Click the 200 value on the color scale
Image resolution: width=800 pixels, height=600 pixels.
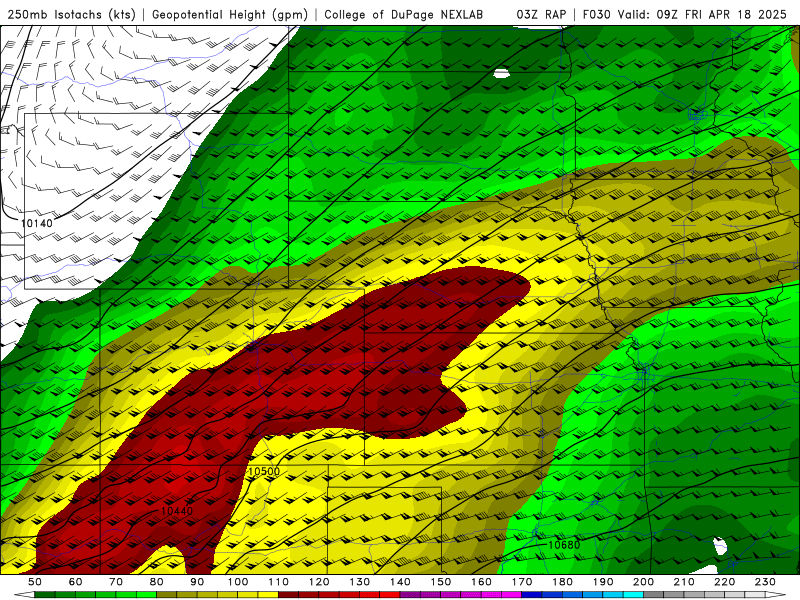click(644, 582)
